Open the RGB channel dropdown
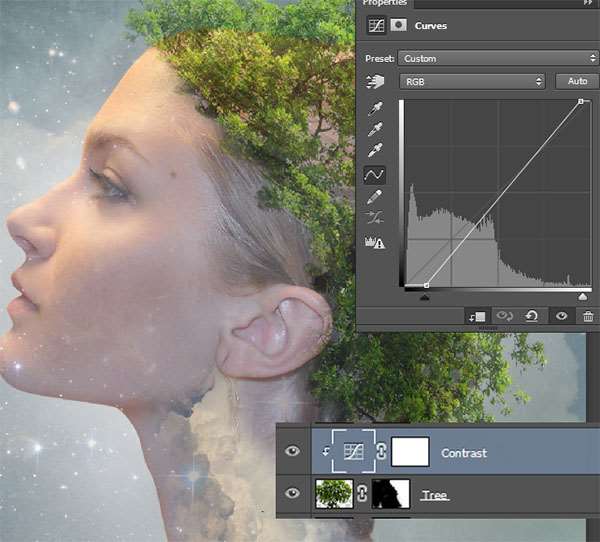This screenshot has height=542, width=600. tap(472, 81)
